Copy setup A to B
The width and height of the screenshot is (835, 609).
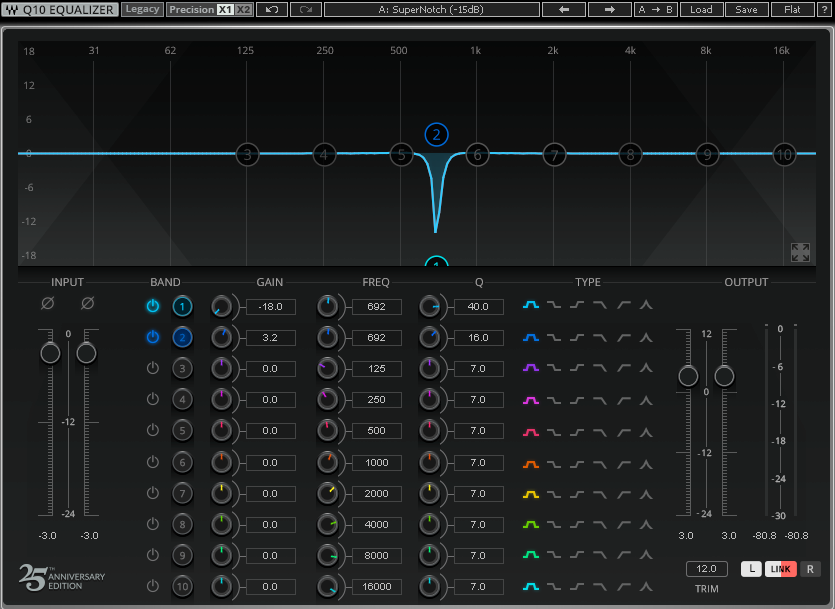pos(655,10)
